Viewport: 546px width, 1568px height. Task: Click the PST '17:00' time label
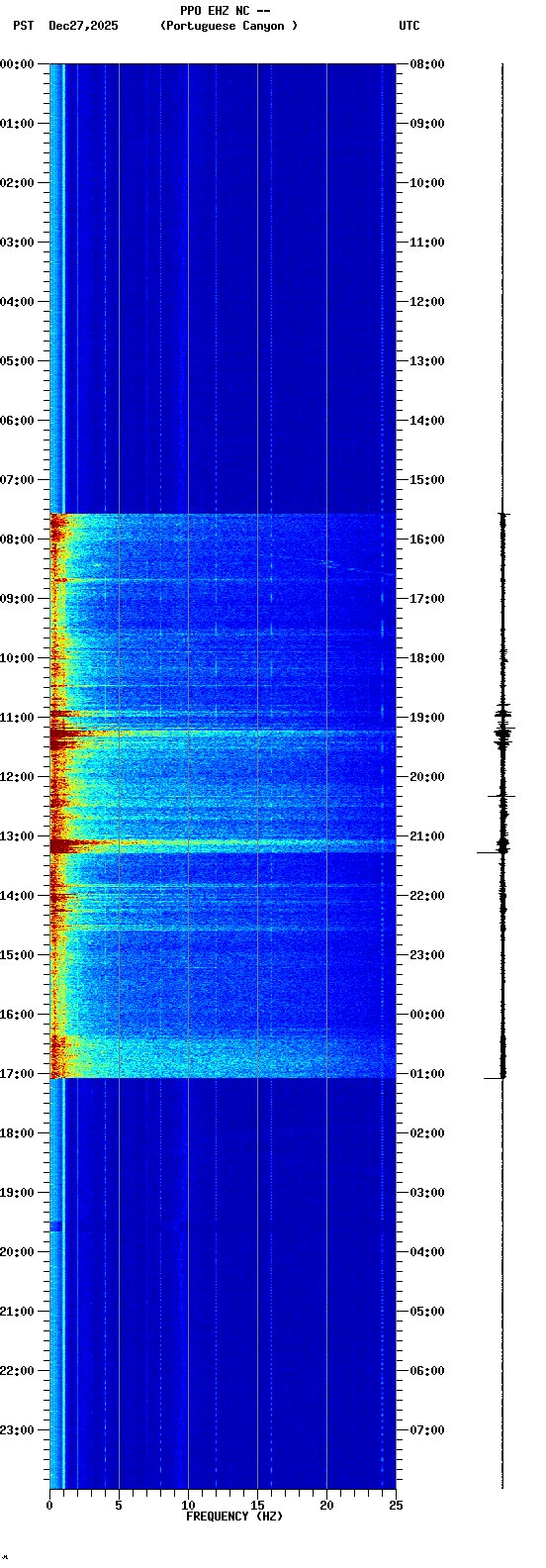(17, 1074)
